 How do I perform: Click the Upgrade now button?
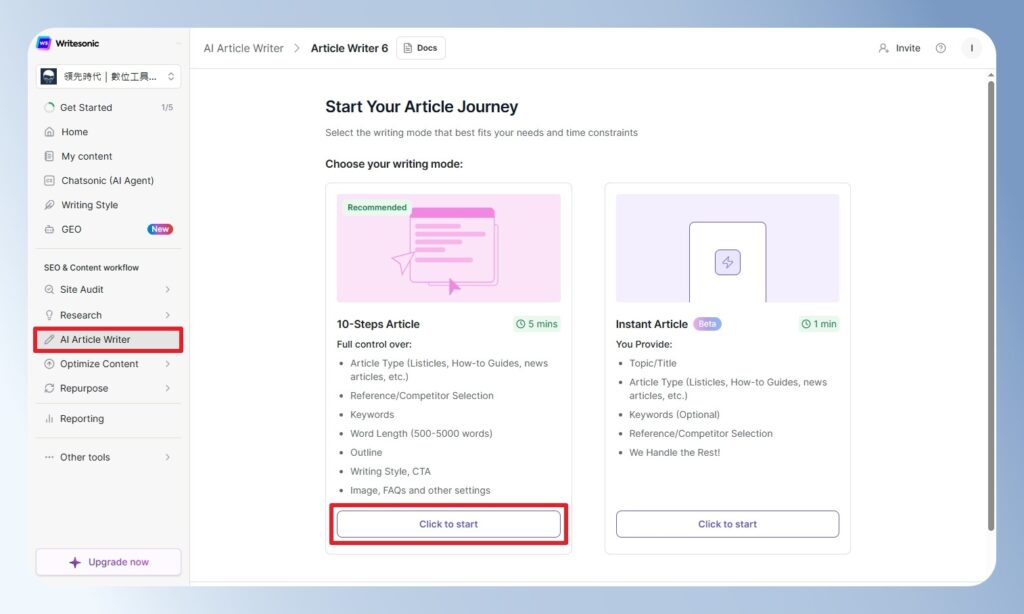point(108,562)
